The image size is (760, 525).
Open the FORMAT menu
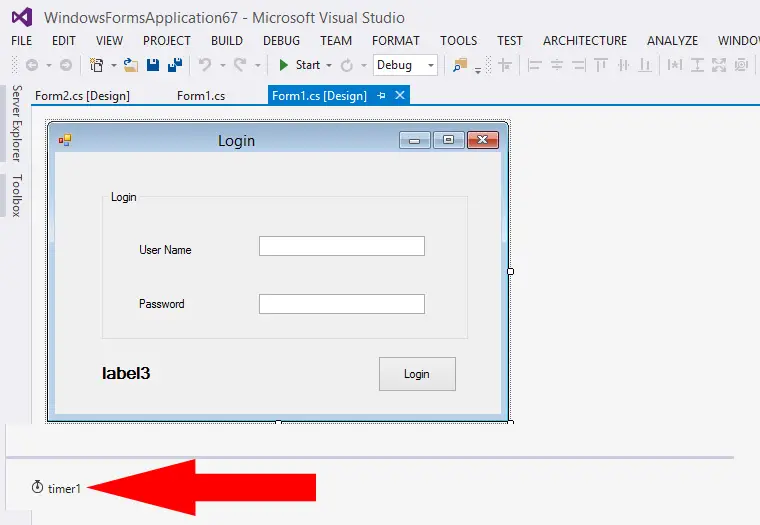396,41
